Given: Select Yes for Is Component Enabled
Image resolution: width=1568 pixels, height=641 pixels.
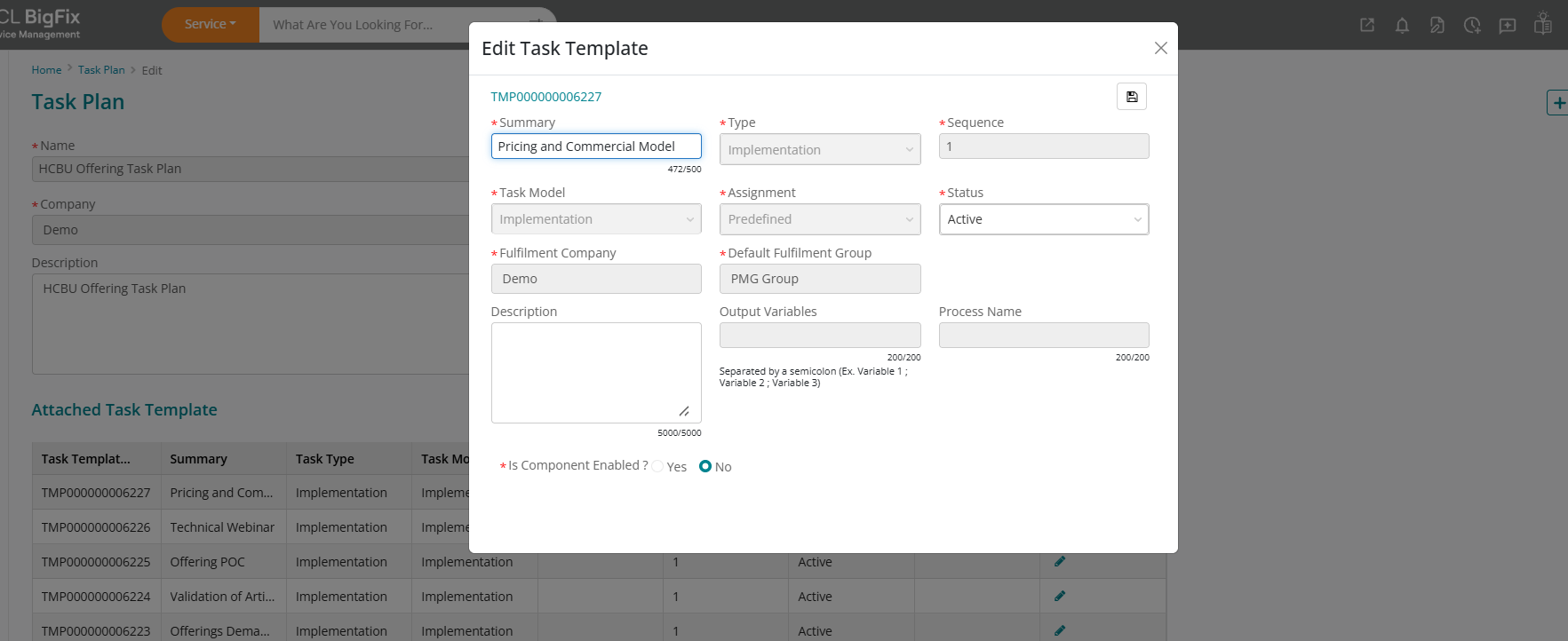Looking at the screenshot, I should pos(658,467).
